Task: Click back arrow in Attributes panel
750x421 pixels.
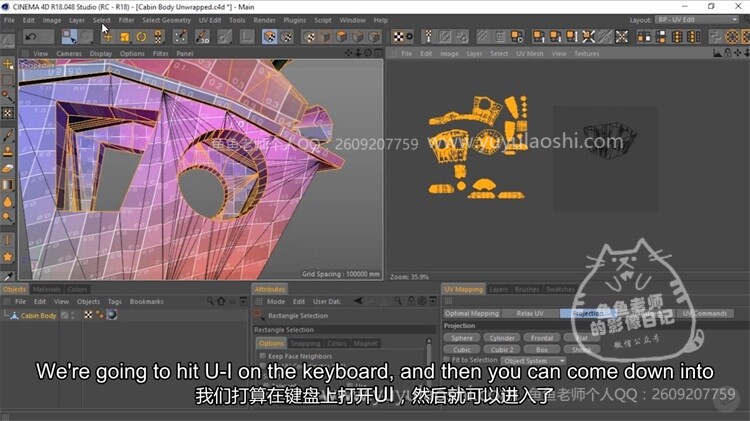Action: pyautogui.click(x=358, y=301)
